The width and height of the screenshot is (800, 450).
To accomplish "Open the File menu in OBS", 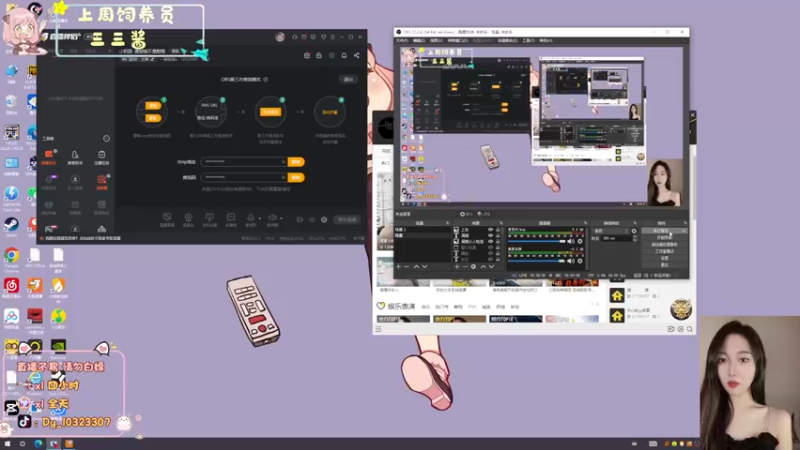I will tap(402, 40).
